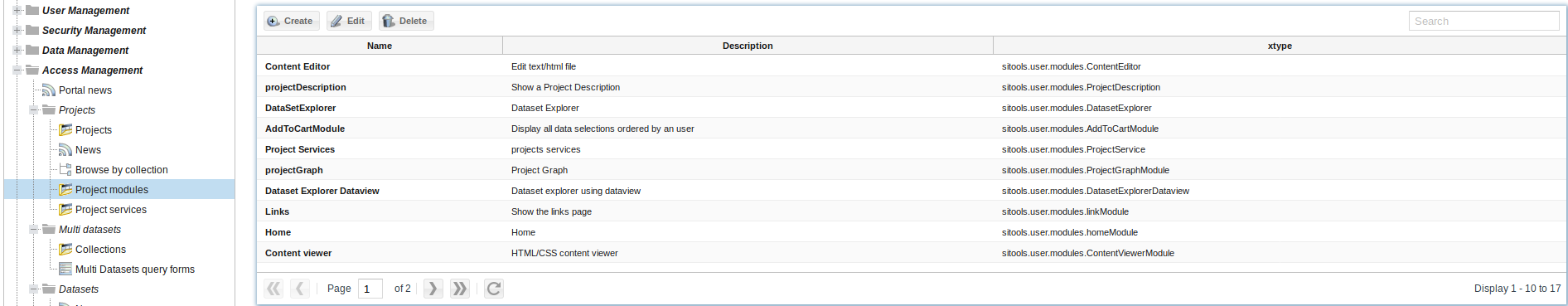
Task: Open Browse by collection
Action: click(x=121, y=170)
